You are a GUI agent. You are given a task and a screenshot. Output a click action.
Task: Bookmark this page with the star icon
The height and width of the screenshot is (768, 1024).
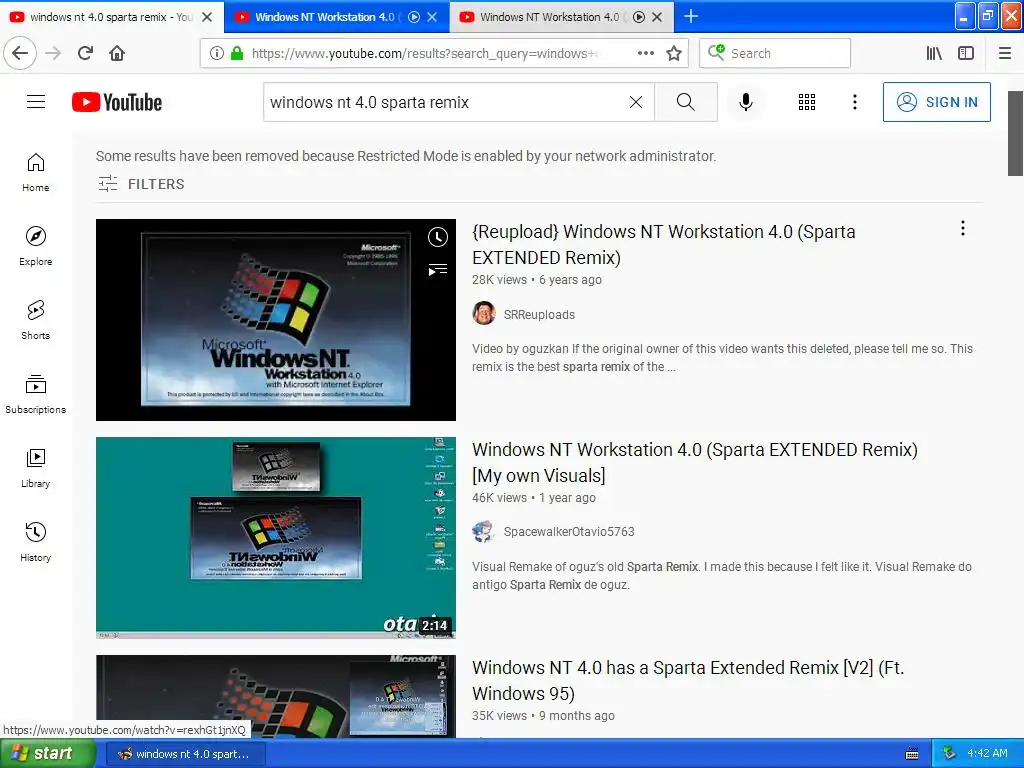tap(674, 53)
